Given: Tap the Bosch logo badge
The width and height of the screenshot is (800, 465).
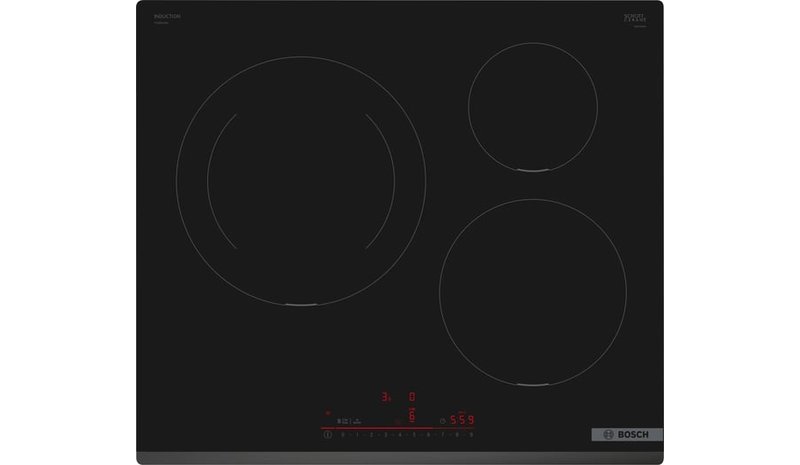Looking at the screenshot, I should (627, 434).
